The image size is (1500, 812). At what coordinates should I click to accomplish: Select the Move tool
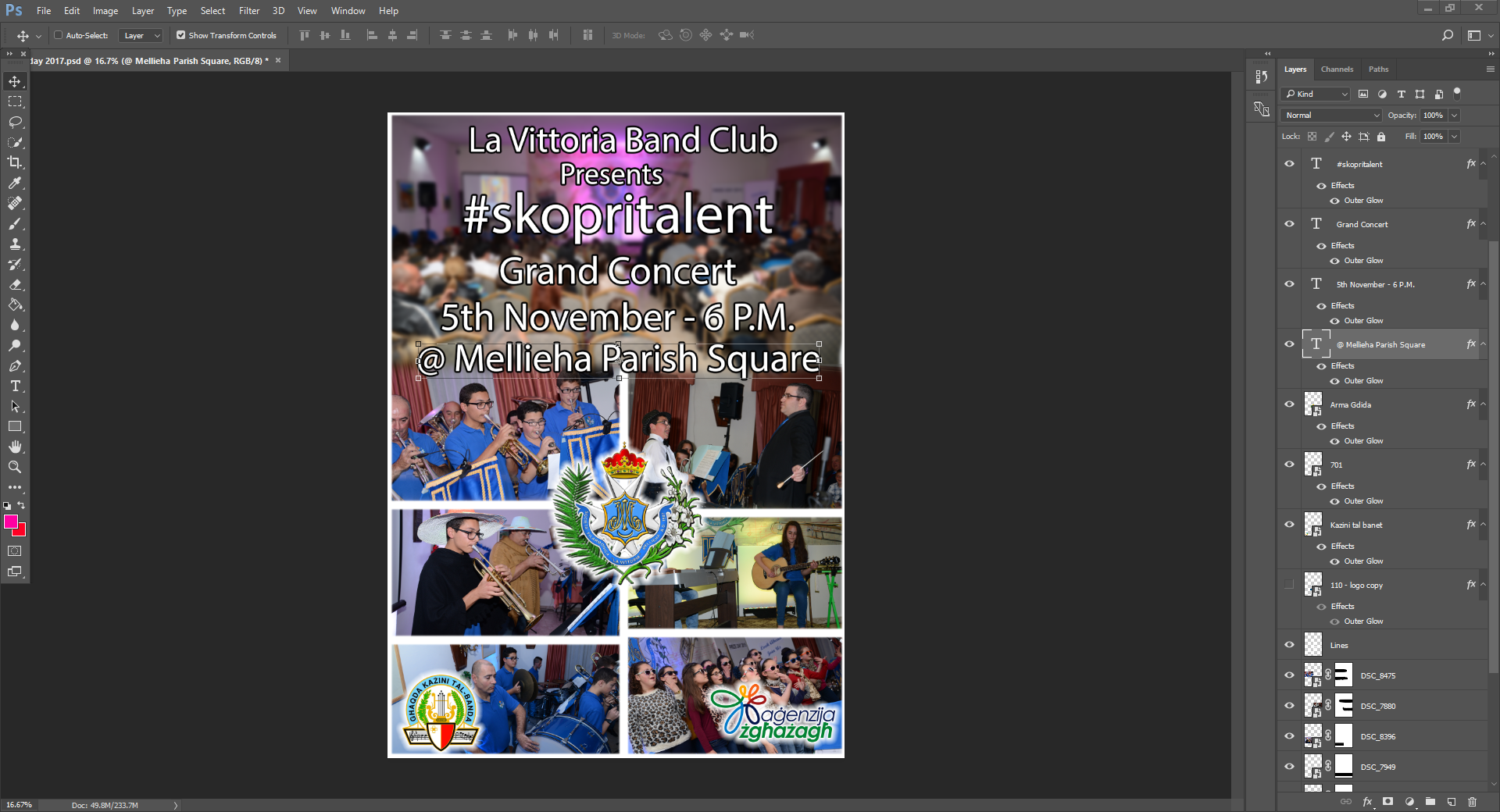point(15,82)
